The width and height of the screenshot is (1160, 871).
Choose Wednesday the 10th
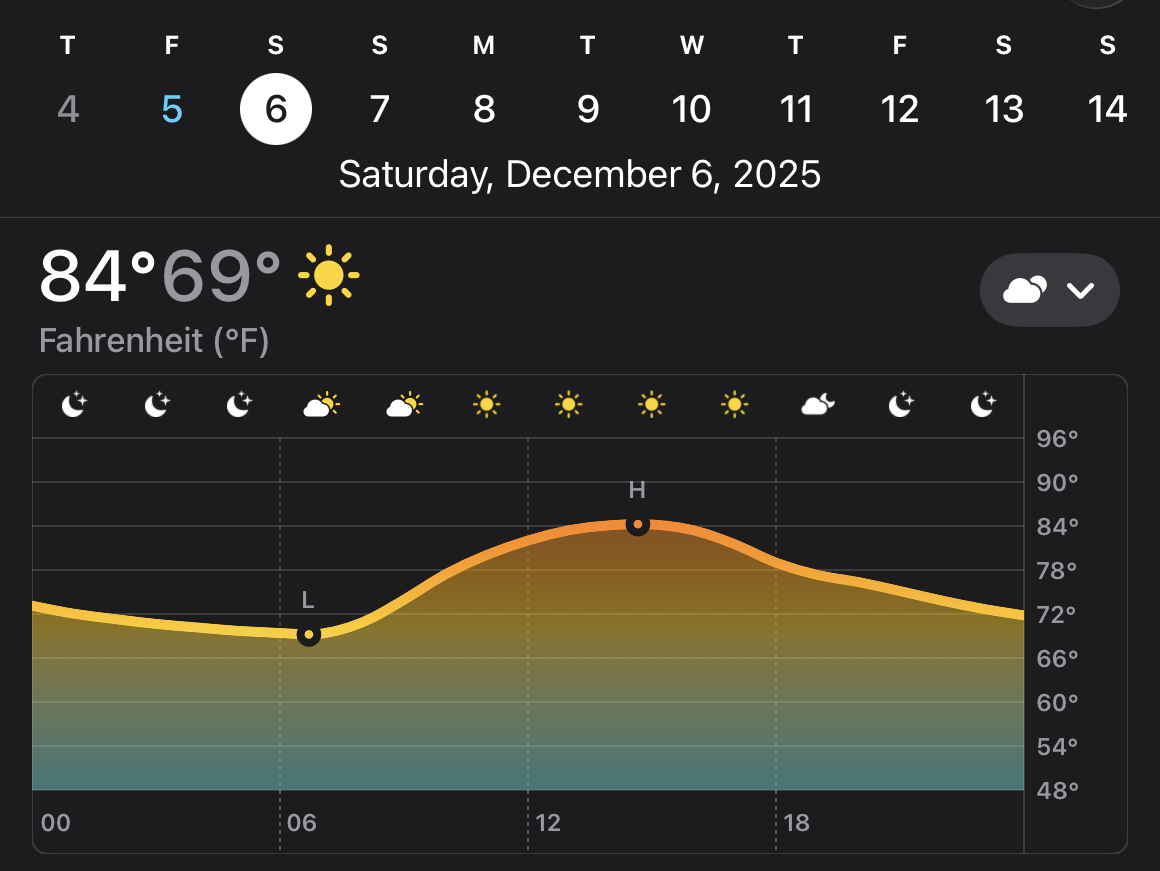692,109
